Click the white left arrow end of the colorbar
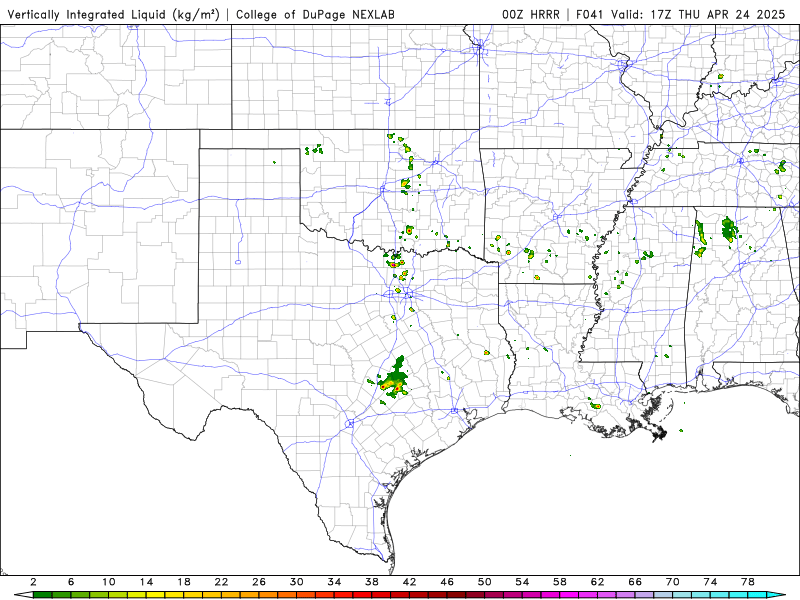The height and width of the screenshot is (600, 800). 23,595
